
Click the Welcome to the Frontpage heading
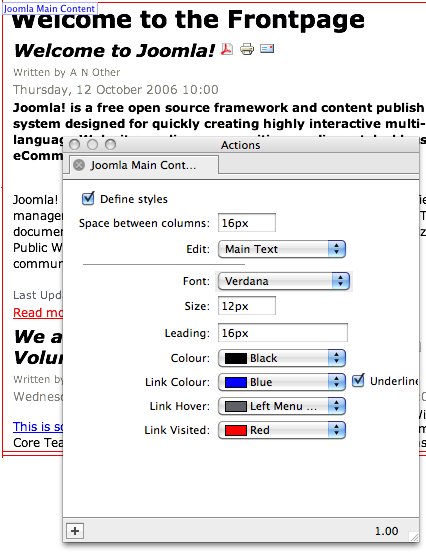(x=188, y=20)
